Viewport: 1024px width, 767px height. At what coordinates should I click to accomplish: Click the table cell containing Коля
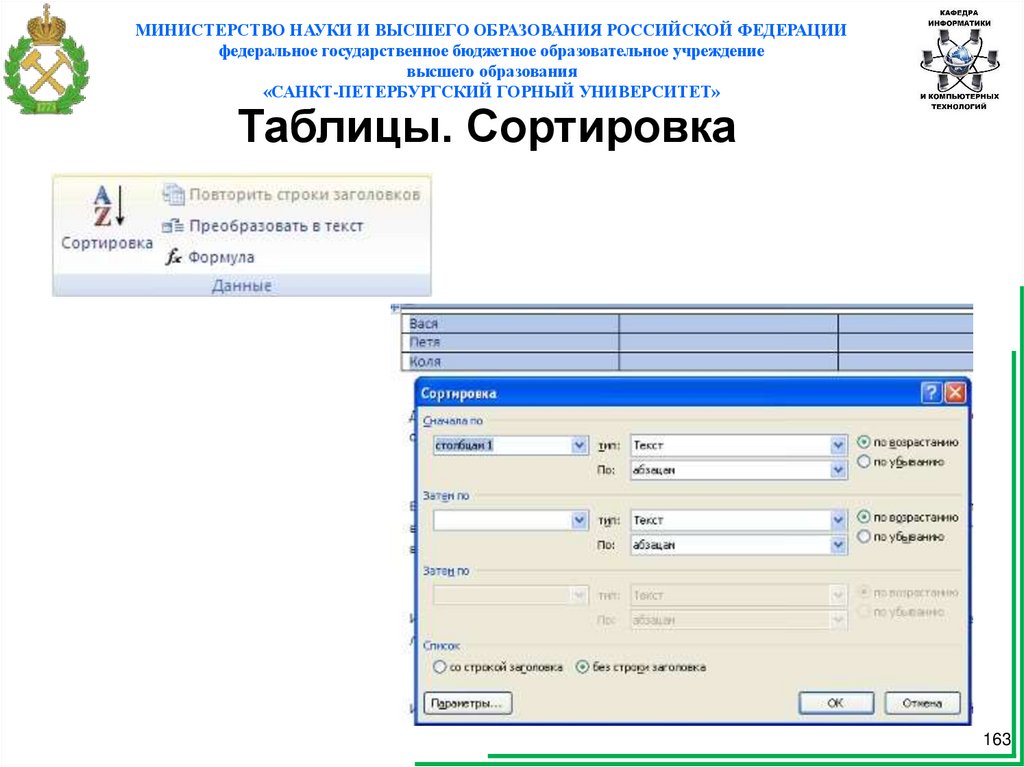click(509, 361)
